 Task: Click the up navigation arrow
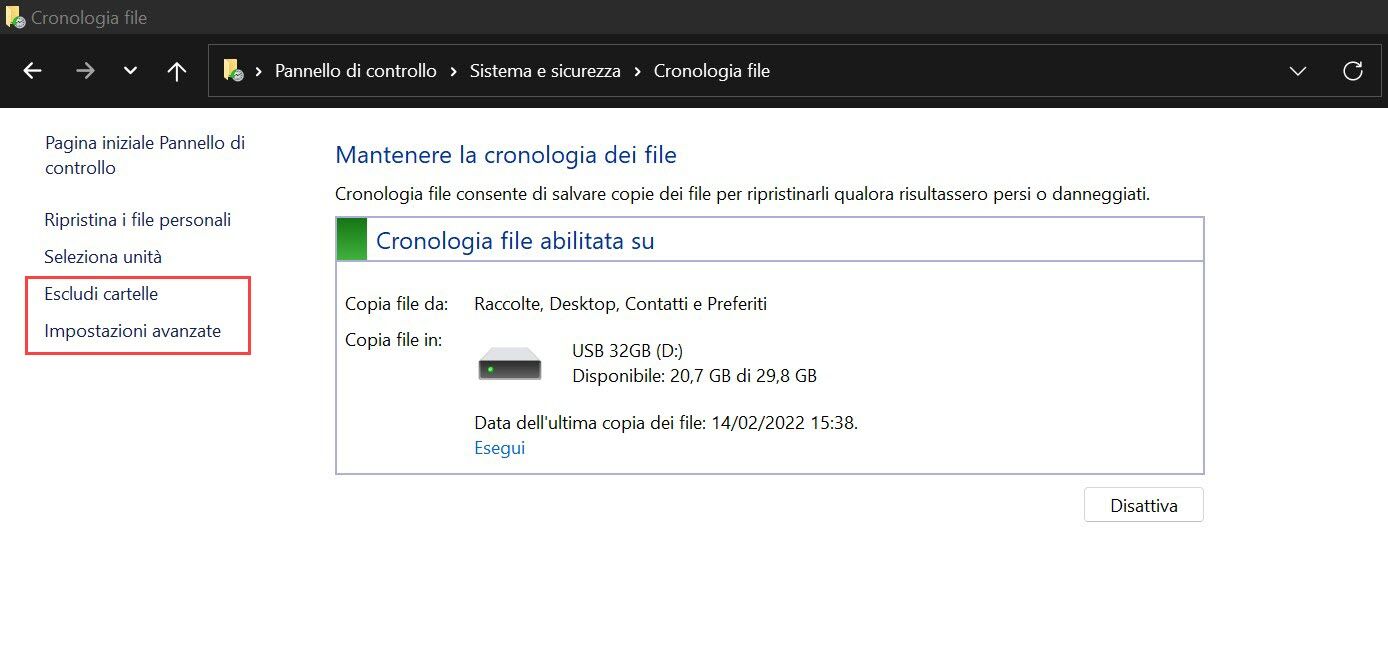click(177, 70)
